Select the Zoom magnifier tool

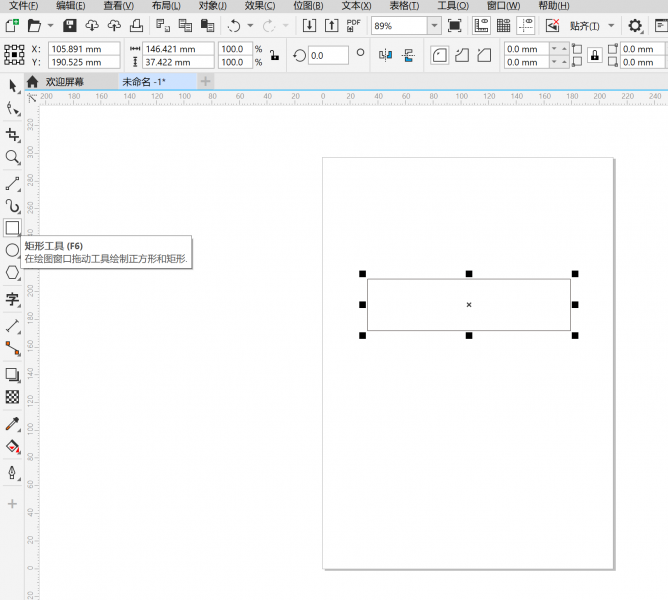pyautogui.click(x=13, y=158)
